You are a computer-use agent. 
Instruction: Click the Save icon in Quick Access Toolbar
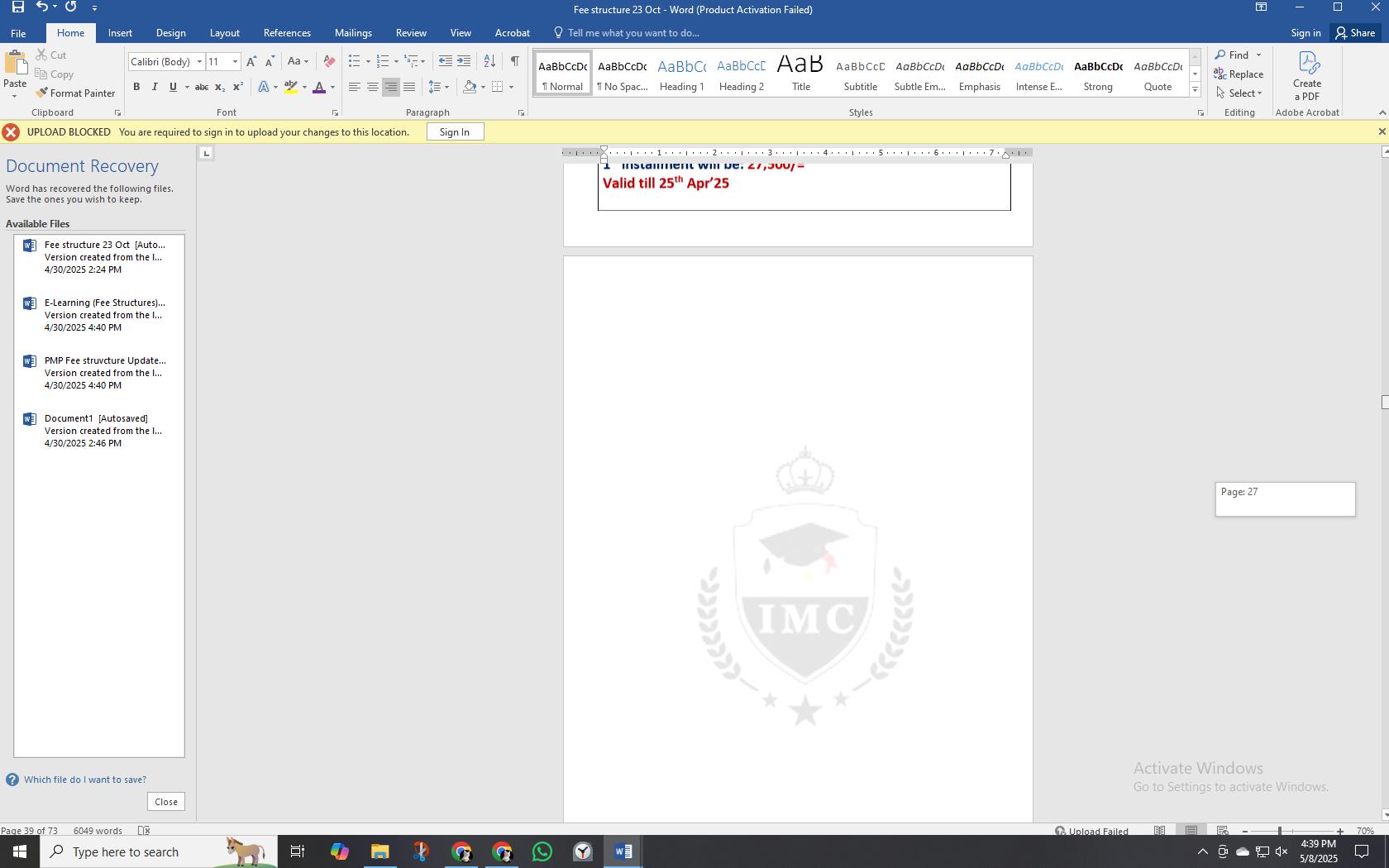[x=17, y=7]
